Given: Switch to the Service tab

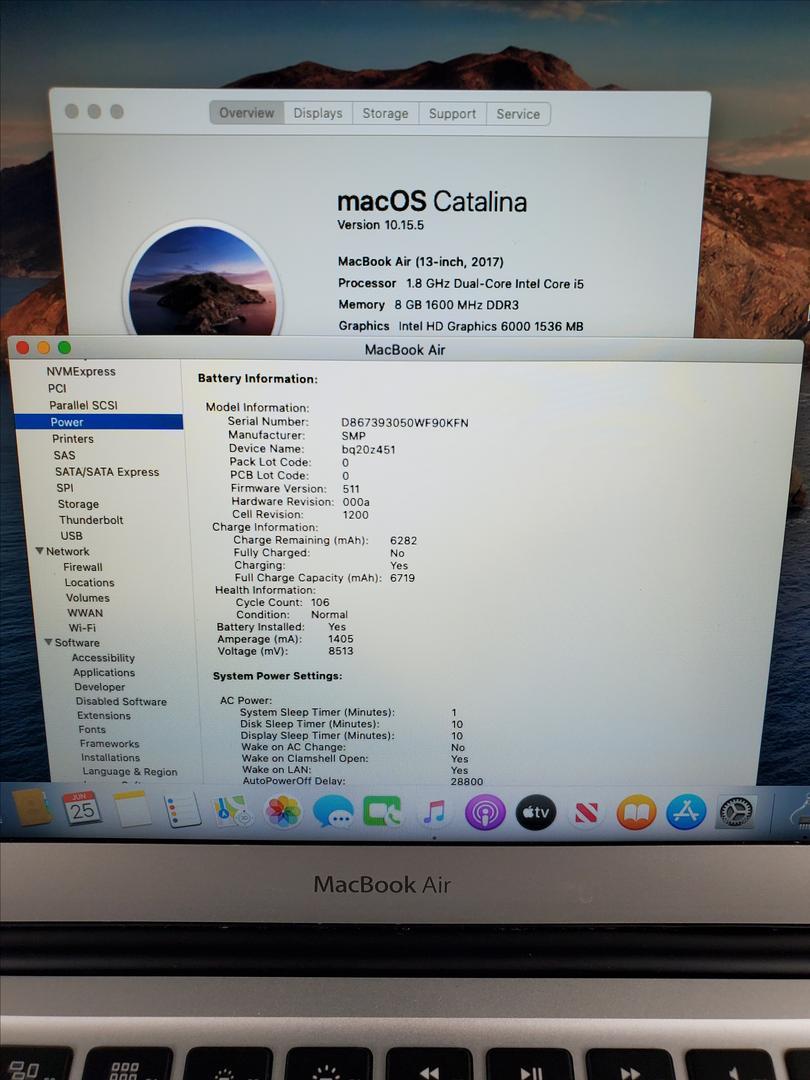Looking at the screenshot, I should (x=518, y=114).
